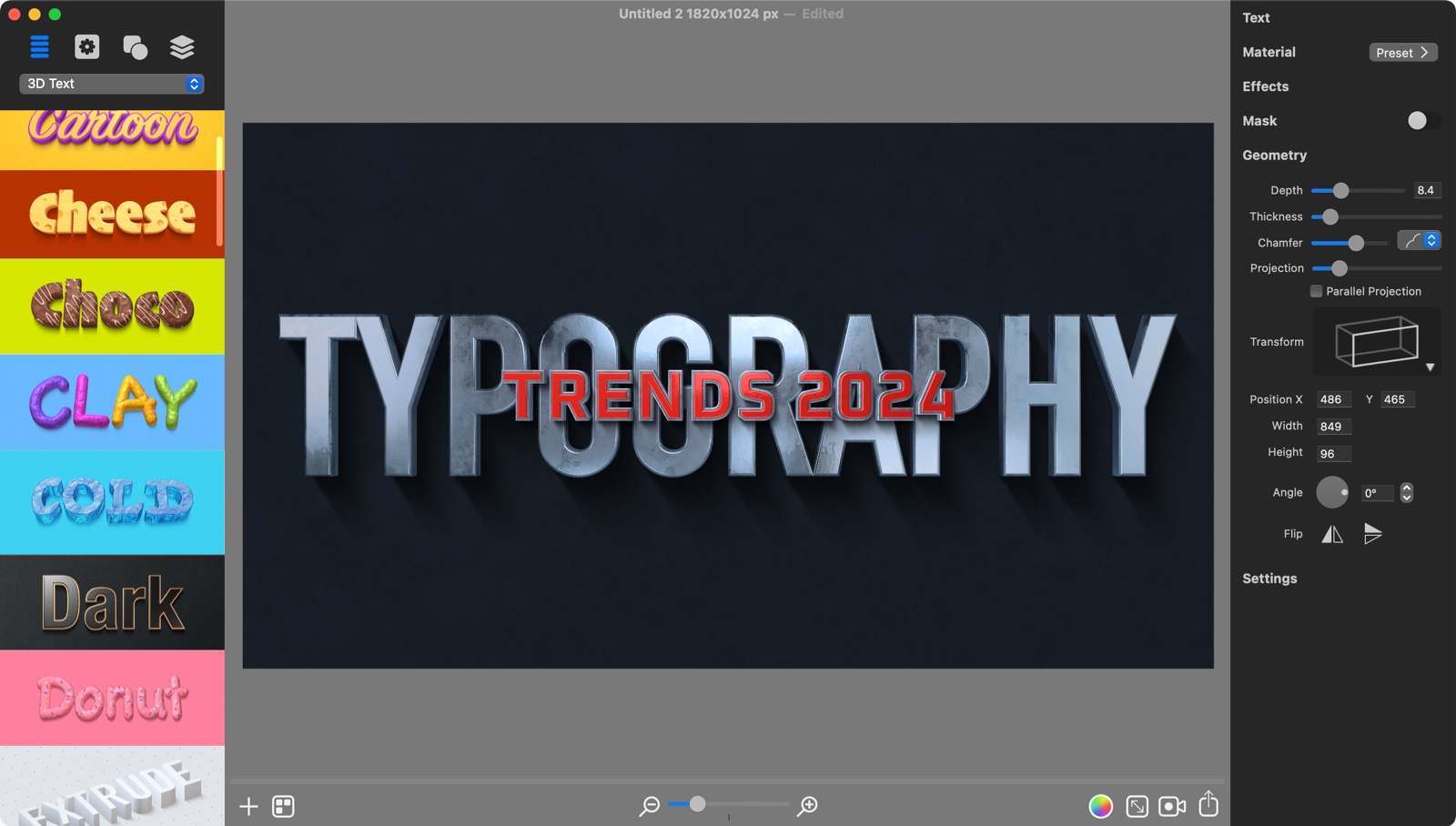Screen dimensions: 1456x826
Task: Expand the Settings section
Action: 1269,579
